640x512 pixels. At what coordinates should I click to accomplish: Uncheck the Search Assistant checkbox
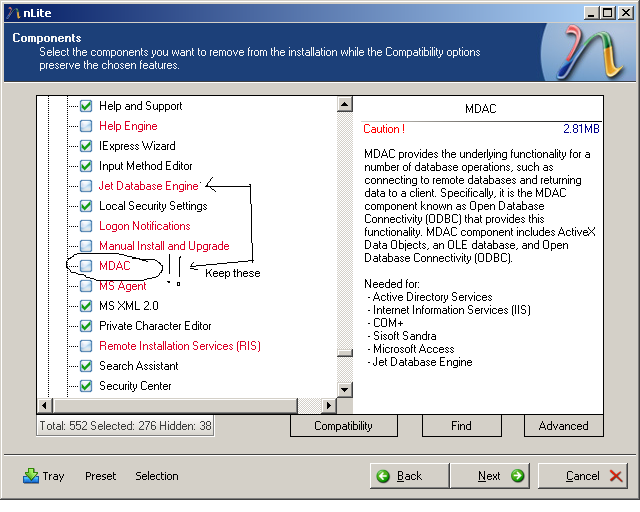coord(86,366)
